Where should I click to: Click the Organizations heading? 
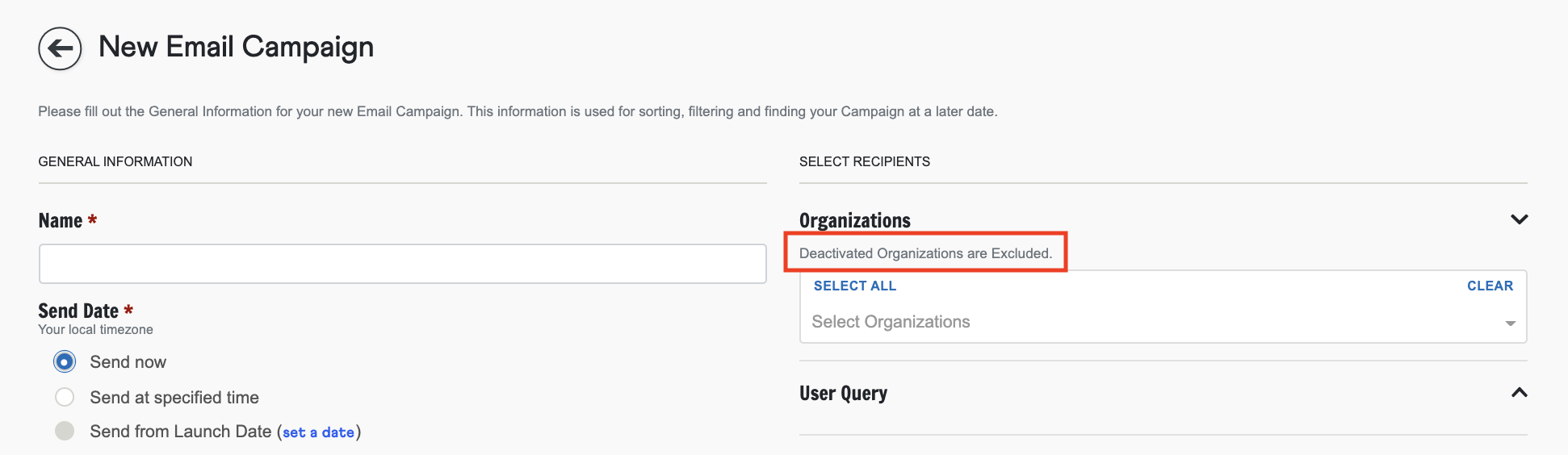pyautogui.click(x=854, y=220)
